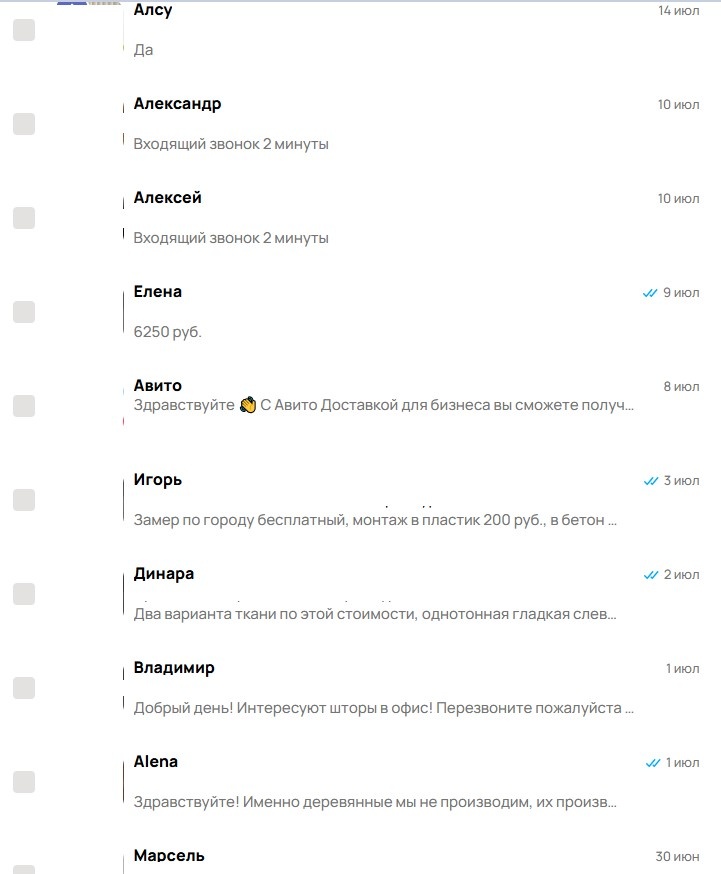Check the box for Алексей chat

point(24,218)
